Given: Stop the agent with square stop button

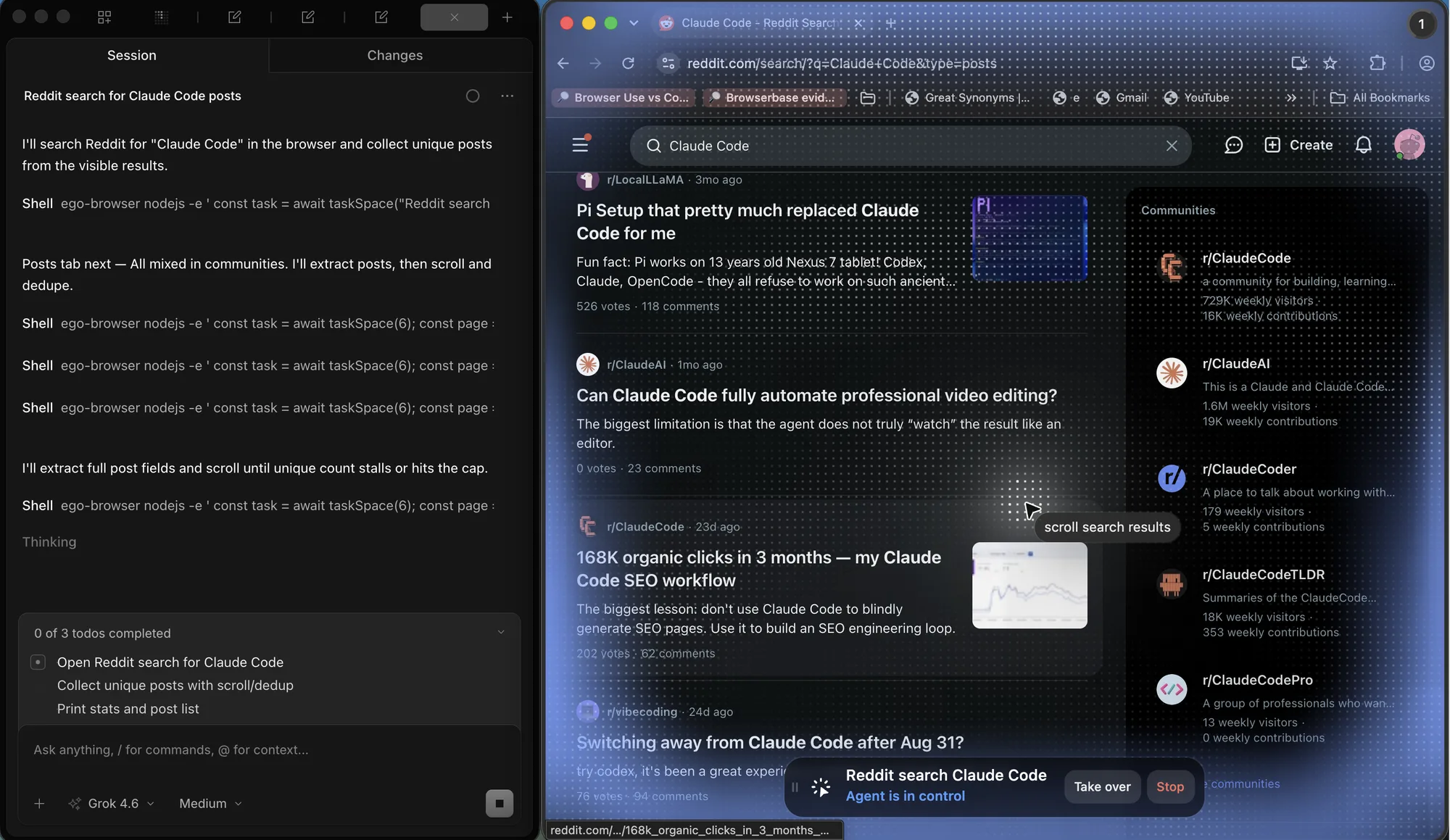Looking at the screenshot, I should click(499, 803).
